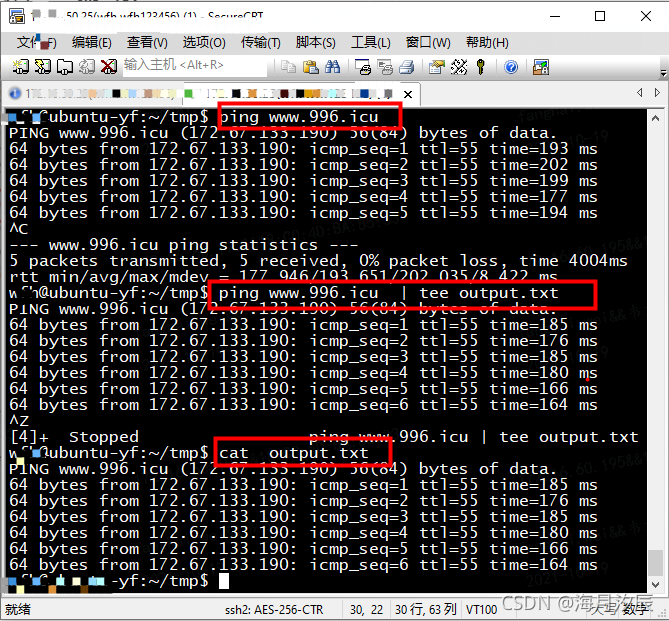The width and height of the screenshot is (669, 621).
Task: Click the terminal scrollbar down arrow
Action: [x=655, y=584]
